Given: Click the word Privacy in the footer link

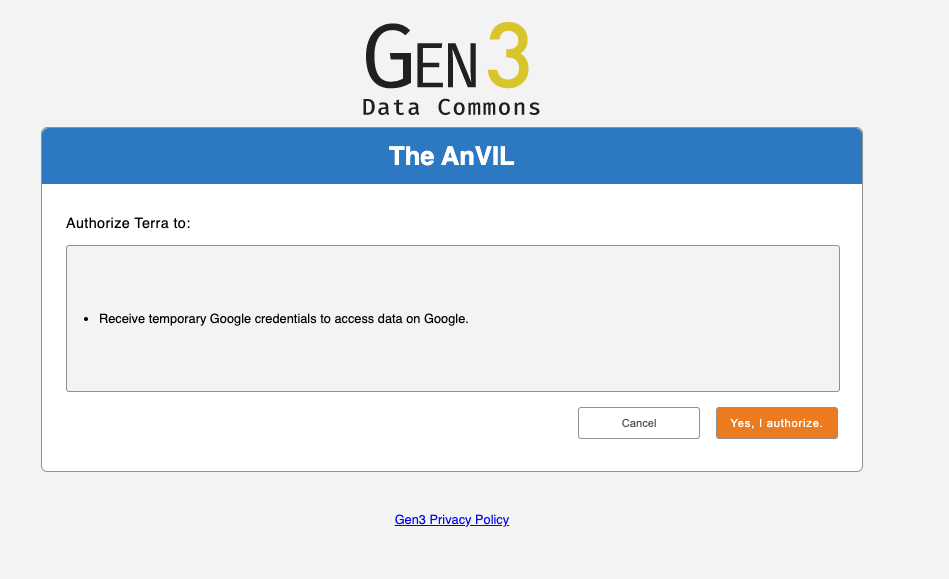Looking at the screenshot, I should [x=450, y=520].
